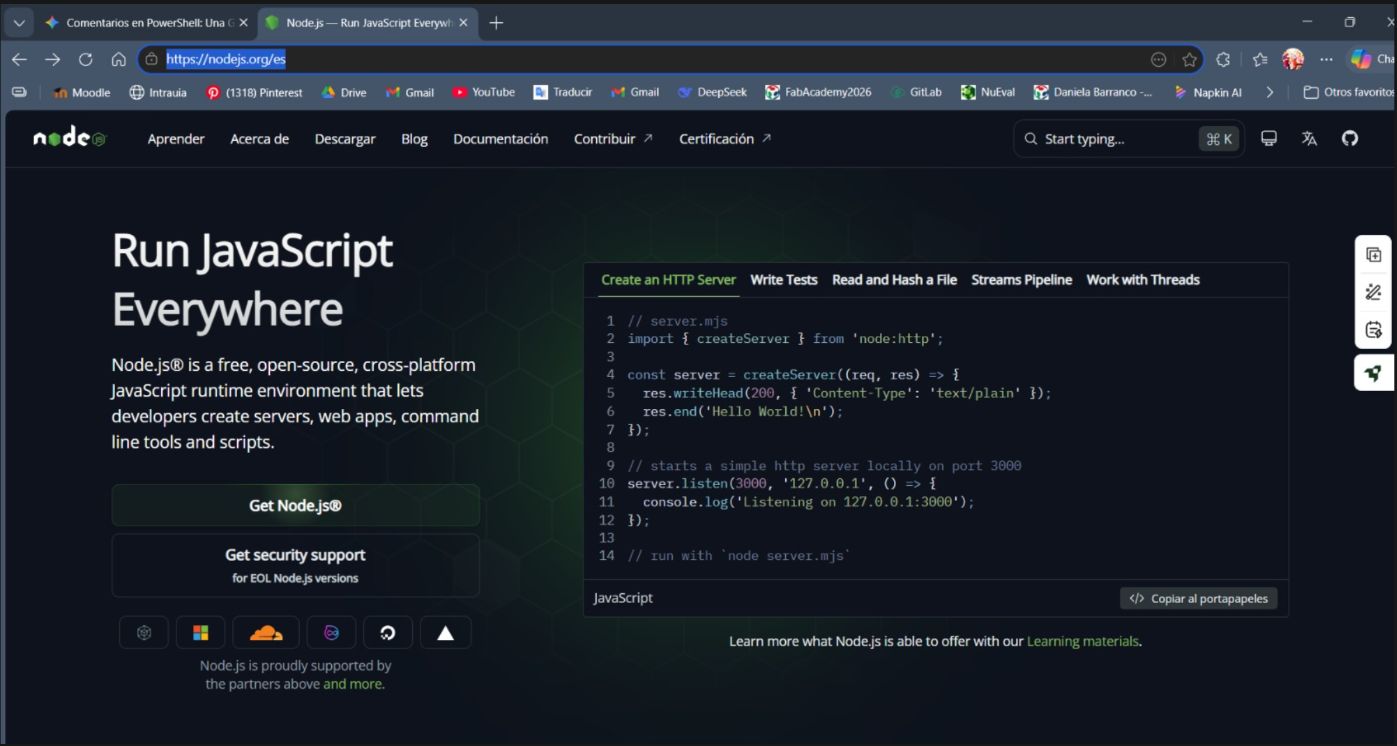Open the Pinterest bookmark
1397x746 pixels.
(254, 92)
